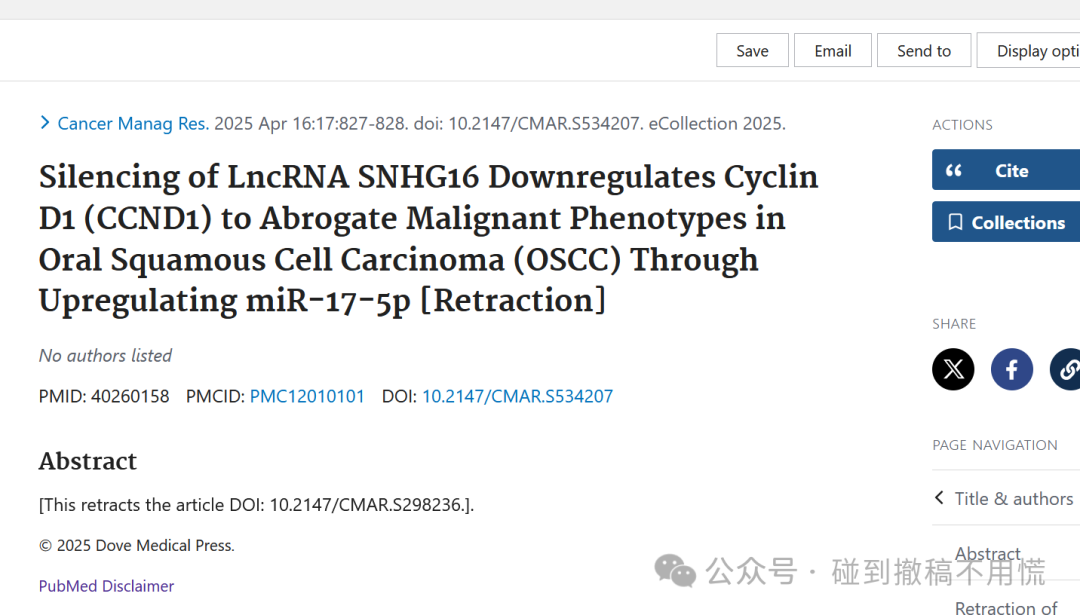This screenshot has height=615, width=1080.
Task: Click the Save button
Action: [x=752, y=50]
